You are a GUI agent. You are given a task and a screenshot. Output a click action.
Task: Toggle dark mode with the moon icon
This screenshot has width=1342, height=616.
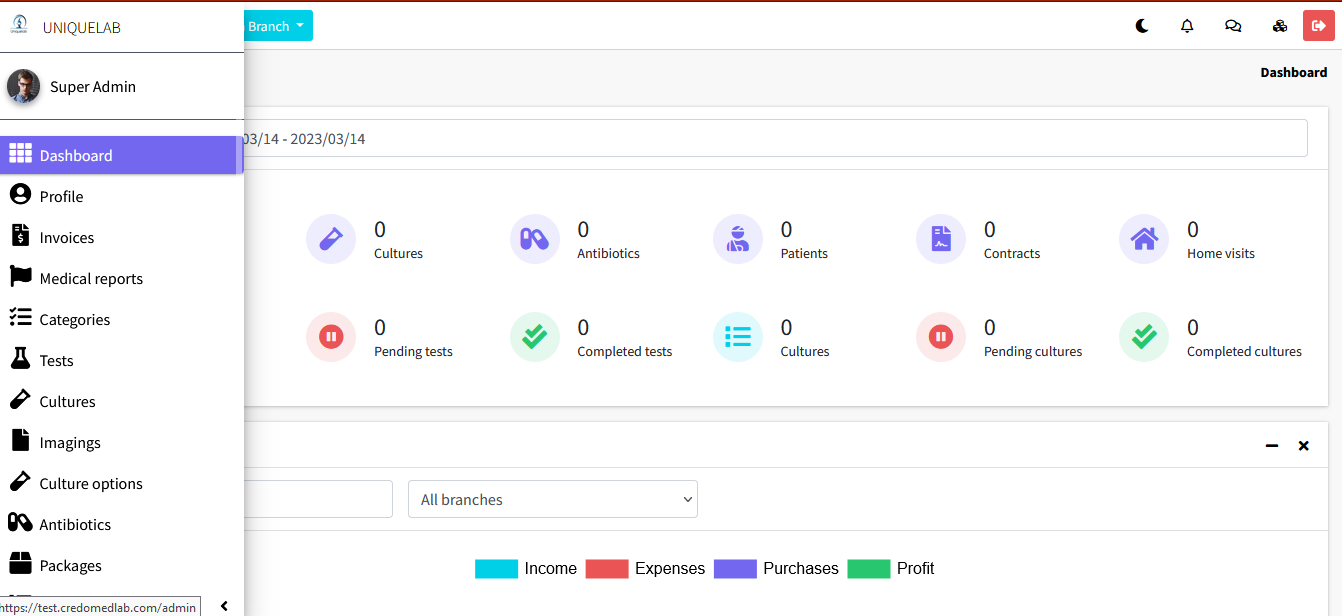pos(1141,26)
